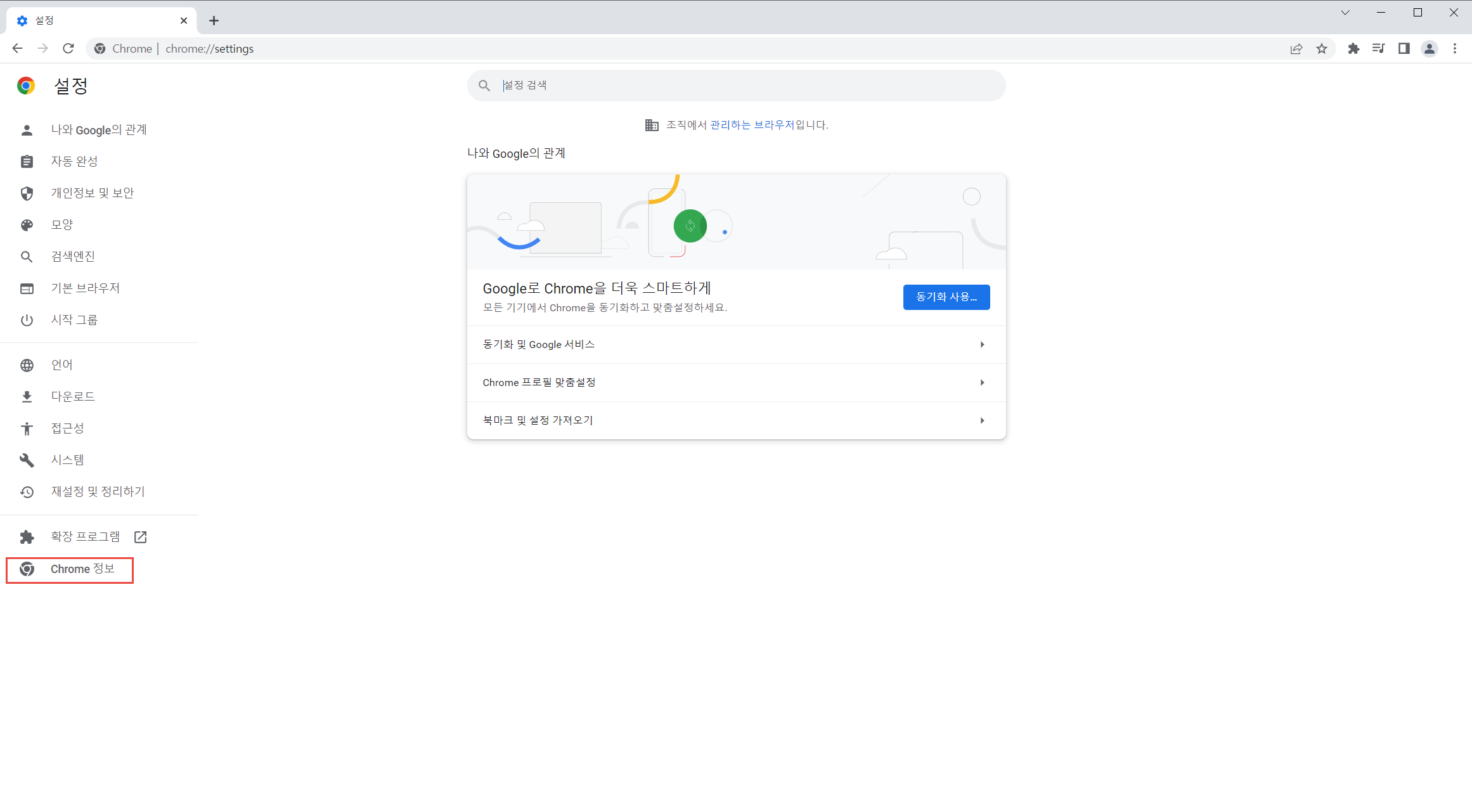
Task: Expand the 북마크 및 설정 가져오기 arrow
Action: pos(982,420)
